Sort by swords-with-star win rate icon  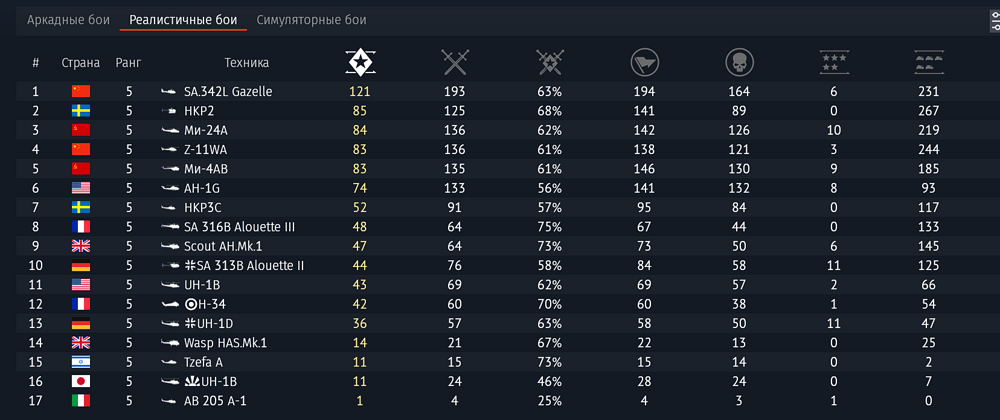pos(549,63)
